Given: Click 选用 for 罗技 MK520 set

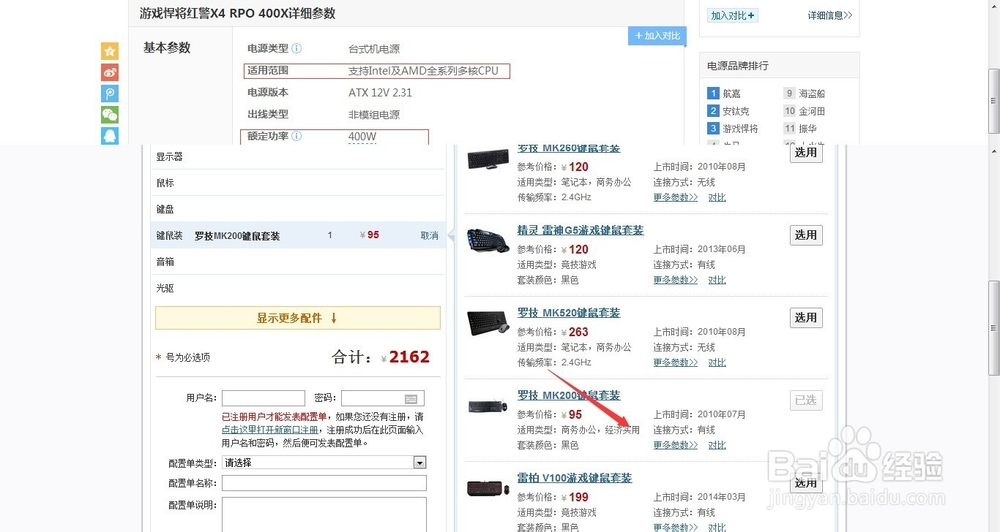Looking at the screenshot, I should (x=806, y=318).
